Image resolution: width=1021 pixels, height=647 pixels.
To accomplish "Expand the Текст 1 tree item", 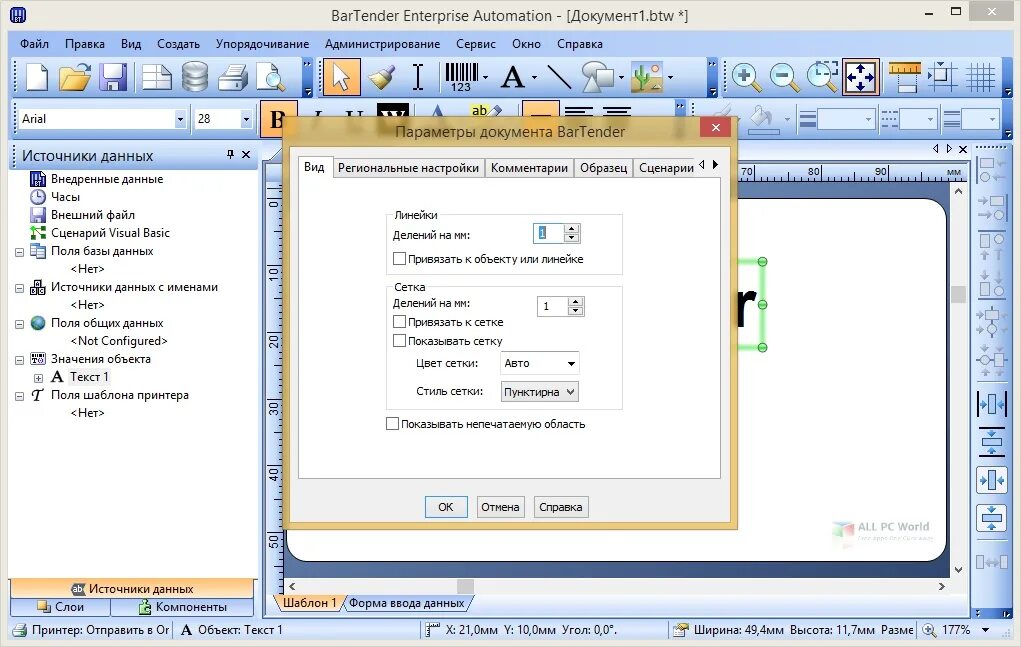I will (x=38, y=378).
